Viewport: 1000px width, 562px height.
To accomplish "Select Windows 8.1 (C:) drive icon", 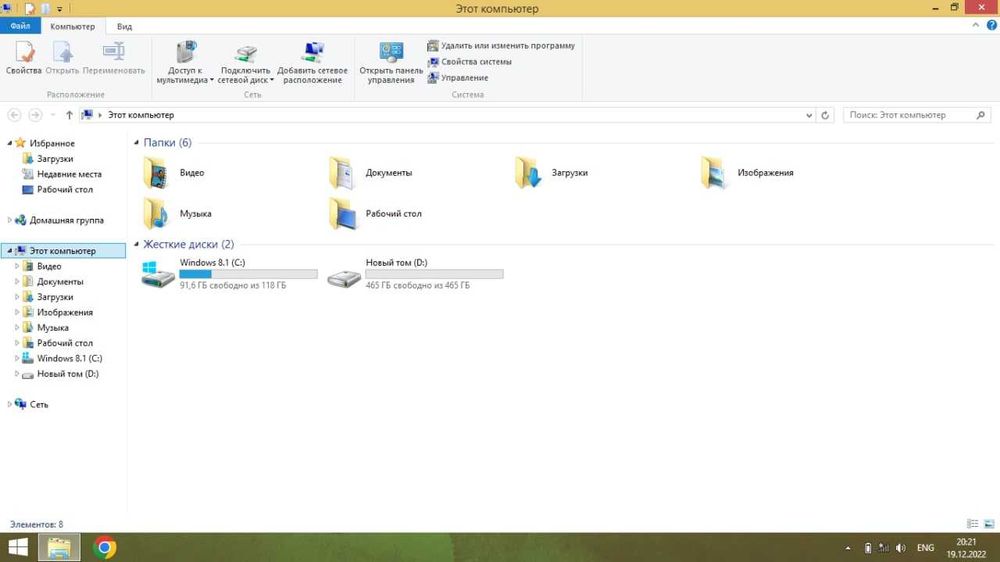I will point(158,274).
